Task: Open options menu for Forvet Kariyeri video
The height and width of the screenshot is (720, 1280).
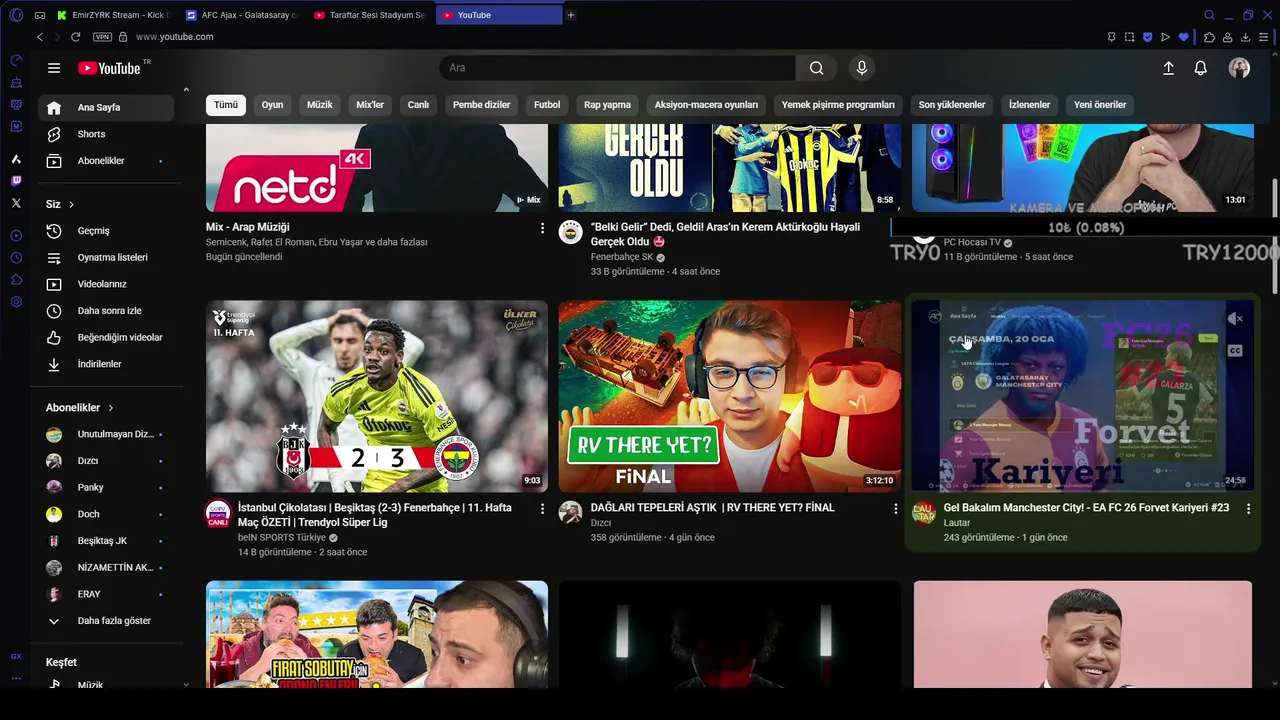Action: tap(1248, 509)
